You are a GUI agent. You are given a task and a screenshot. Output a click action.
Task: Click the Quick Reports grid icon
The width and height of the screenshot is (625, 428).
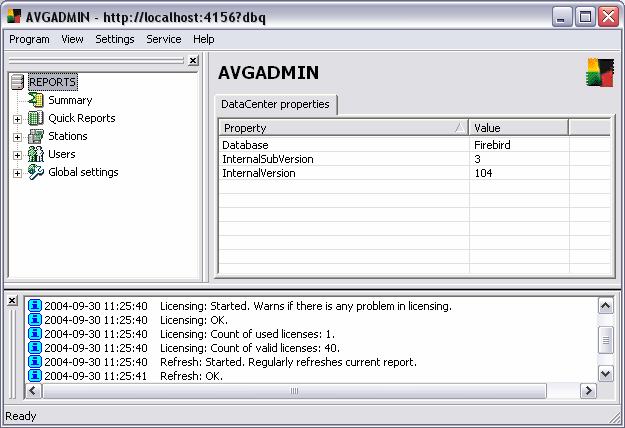(x=35, y=118)
